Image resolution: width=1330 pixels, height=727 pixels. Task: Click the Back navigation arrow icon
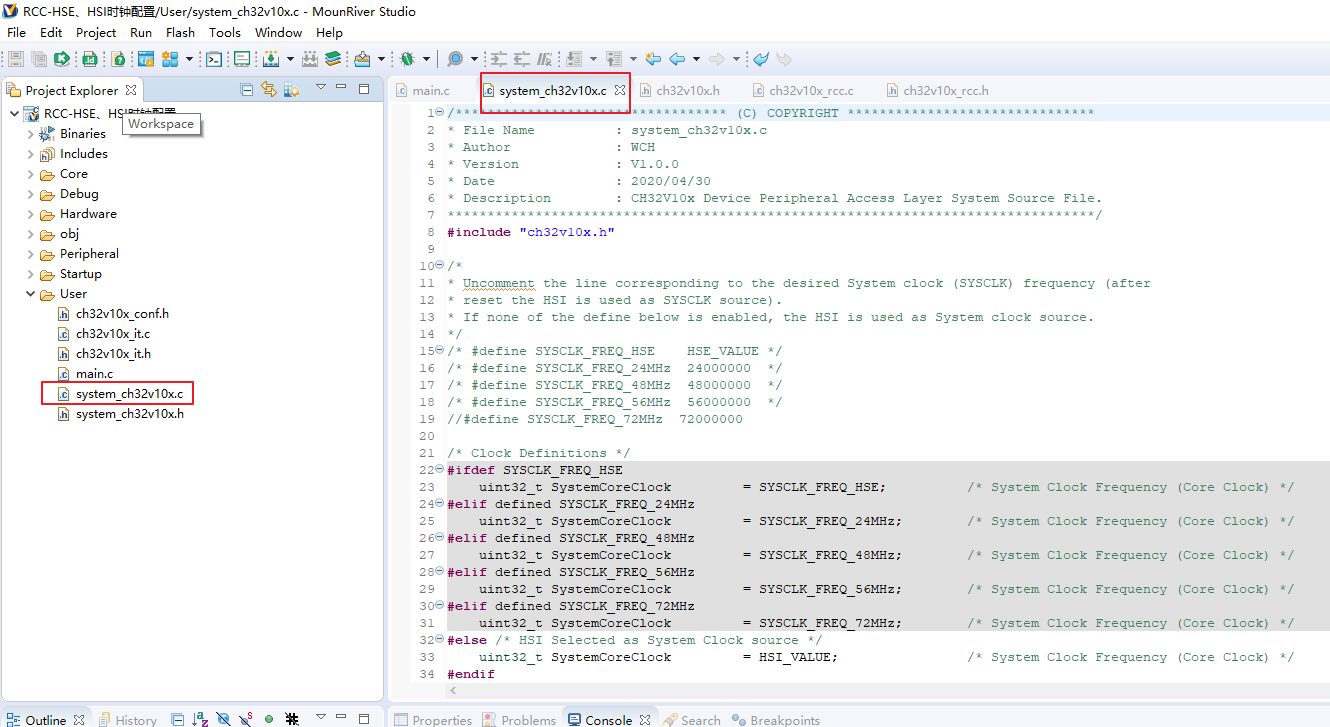(677, 59)
